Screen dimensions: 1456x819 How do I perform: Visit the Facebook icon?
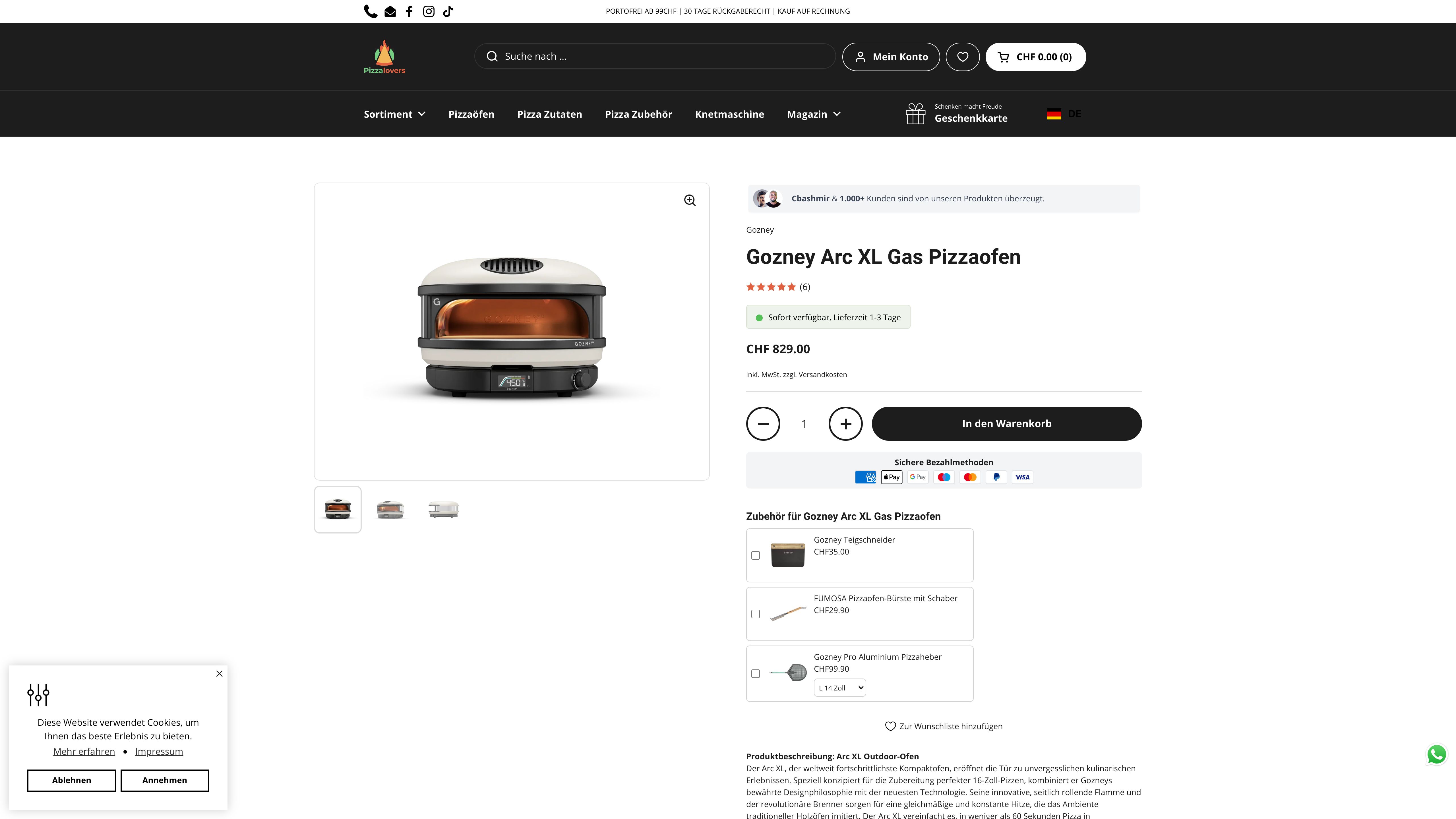(409, 11)
